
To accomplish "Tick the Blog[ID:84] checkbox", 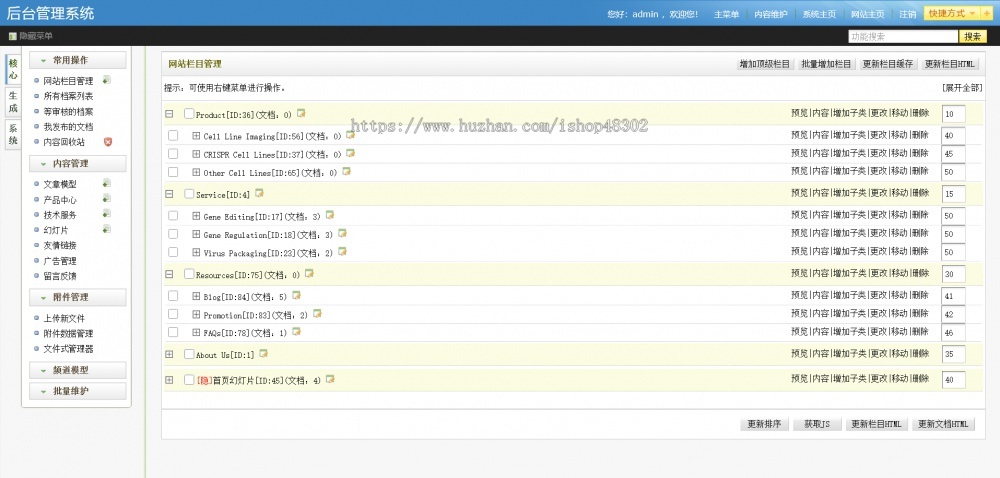I will [173, 296].
